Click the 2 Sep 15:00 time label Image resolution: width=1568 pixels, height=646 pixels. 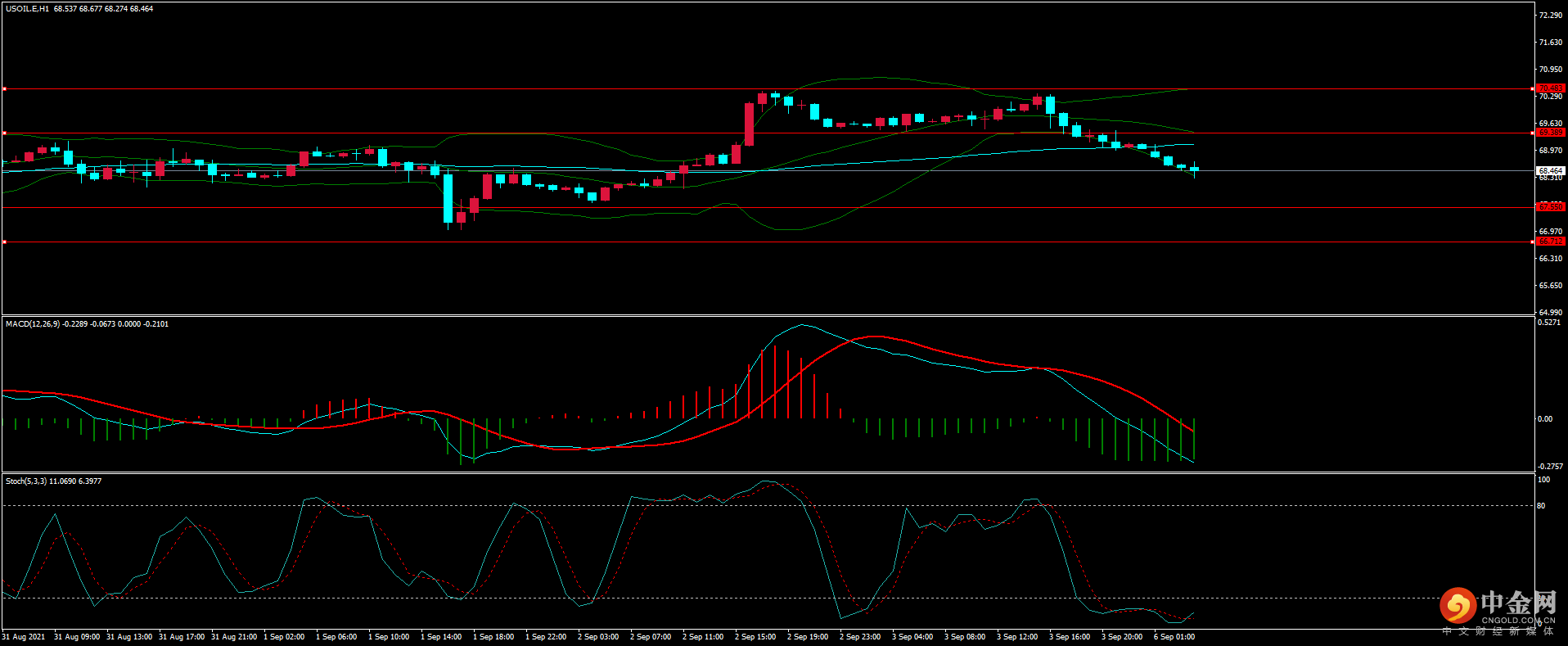pyautogui.click(x=755, y=637)
